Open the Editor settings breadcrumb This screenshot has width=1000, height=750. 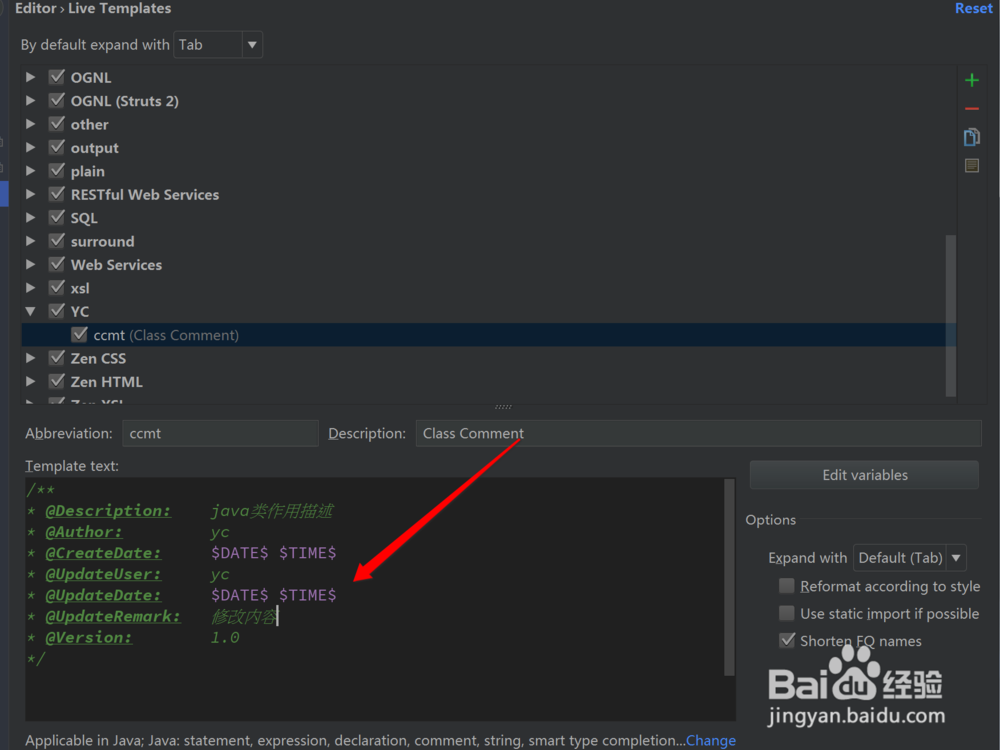[35, 8]
